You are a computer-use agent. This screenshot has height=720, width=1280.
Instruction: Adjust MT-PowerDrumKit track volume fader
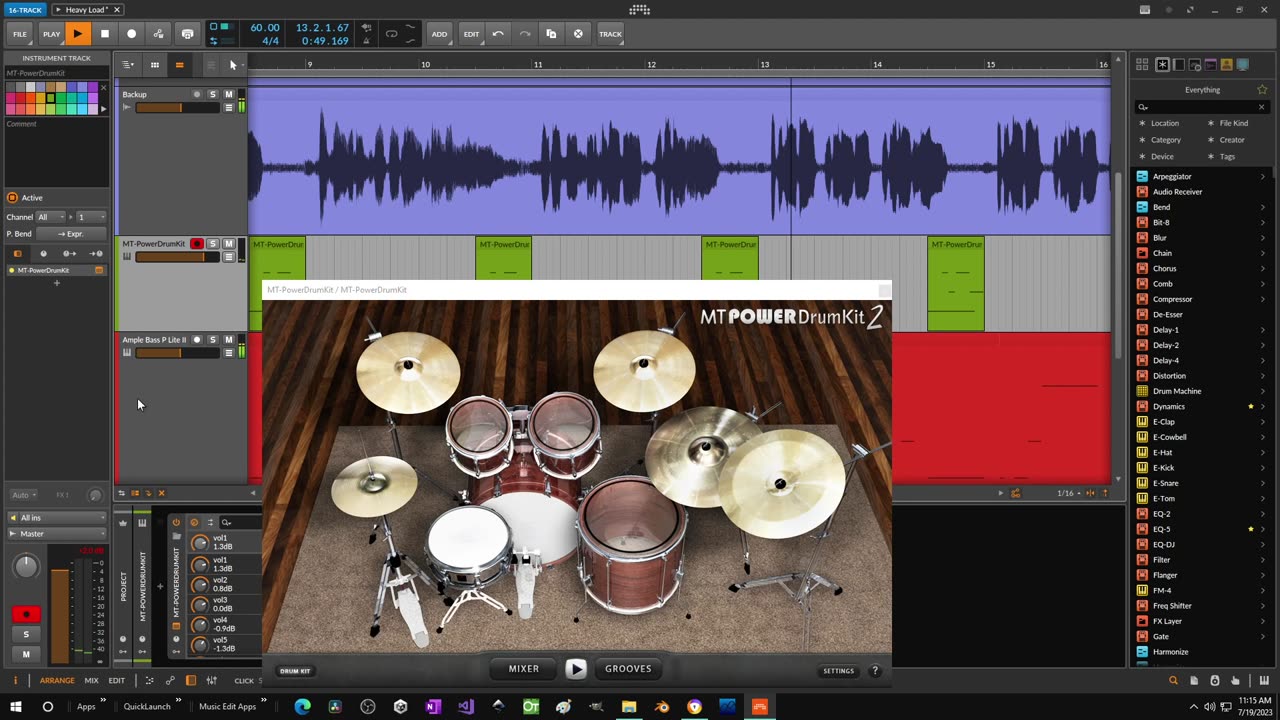pos(177,257)
